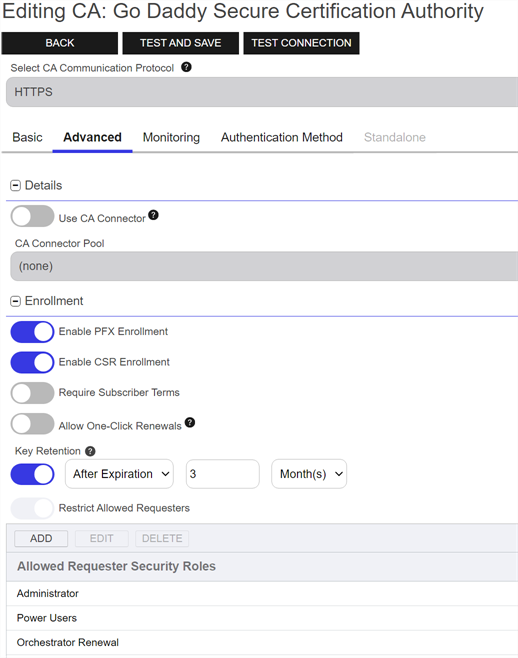Switch on Allow One-Click Renewals

pyautogui.click(x=32, y=424)
